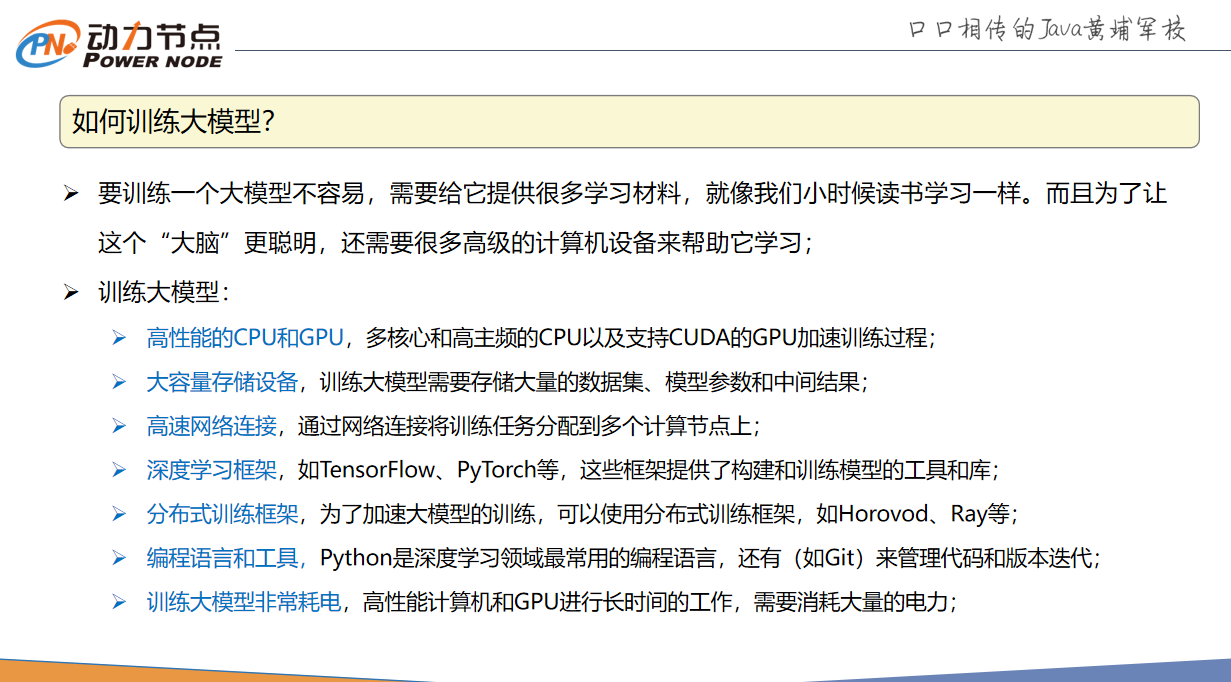
Task: Click the blue arrow bullet beside 大容量存储设备
Action: pos(119,381)
